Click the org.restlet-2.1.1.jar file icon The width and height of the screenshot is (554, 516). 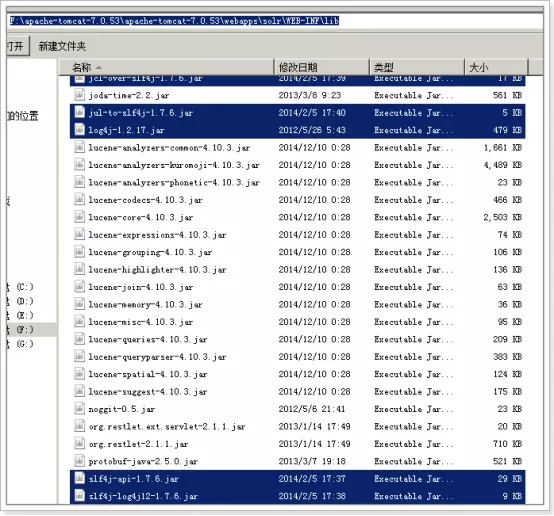click(x=79, y=444)
